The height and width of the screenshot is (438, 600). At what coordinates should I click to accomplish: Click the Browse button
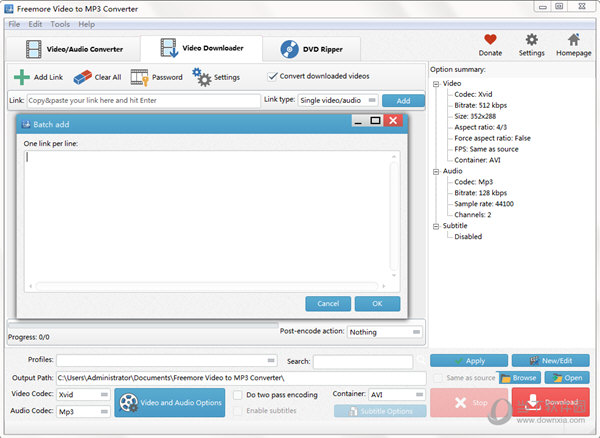click(518, 378)
